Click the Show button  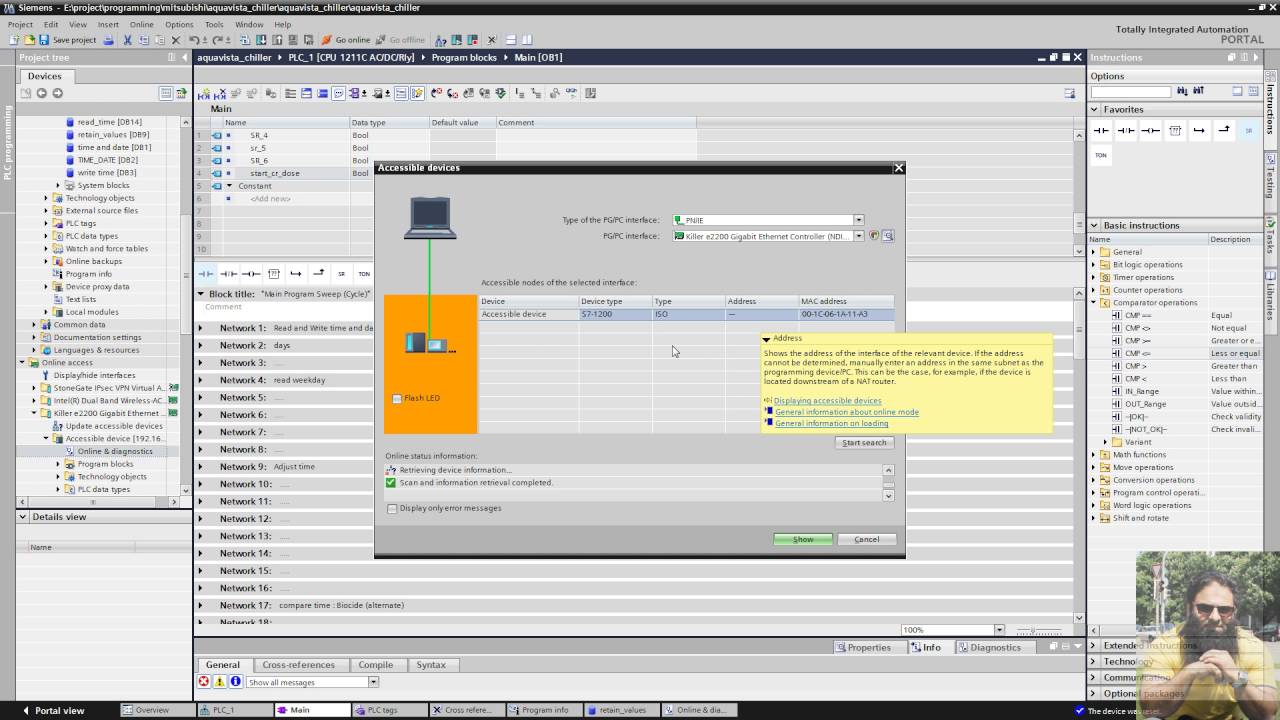point(803,539)
